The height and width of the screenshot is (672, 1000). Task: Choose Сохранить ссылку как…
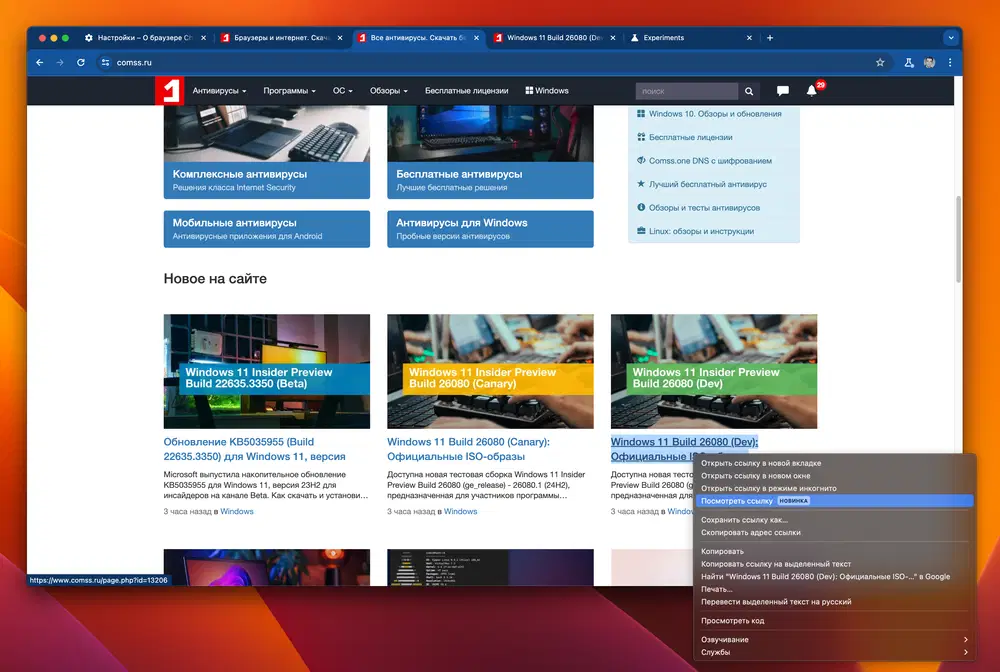pos(834,520)
